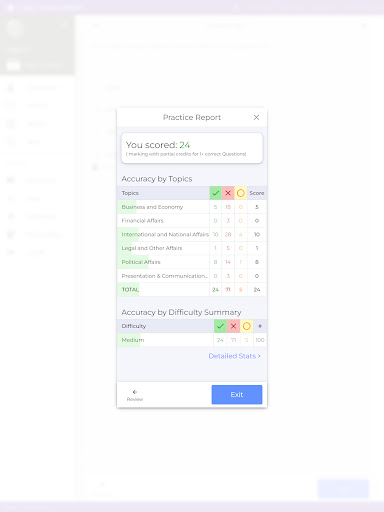This screenshot has height=512, width=384.
Task: Select the Political Affairs topic row
Action: tap(192, 262)
